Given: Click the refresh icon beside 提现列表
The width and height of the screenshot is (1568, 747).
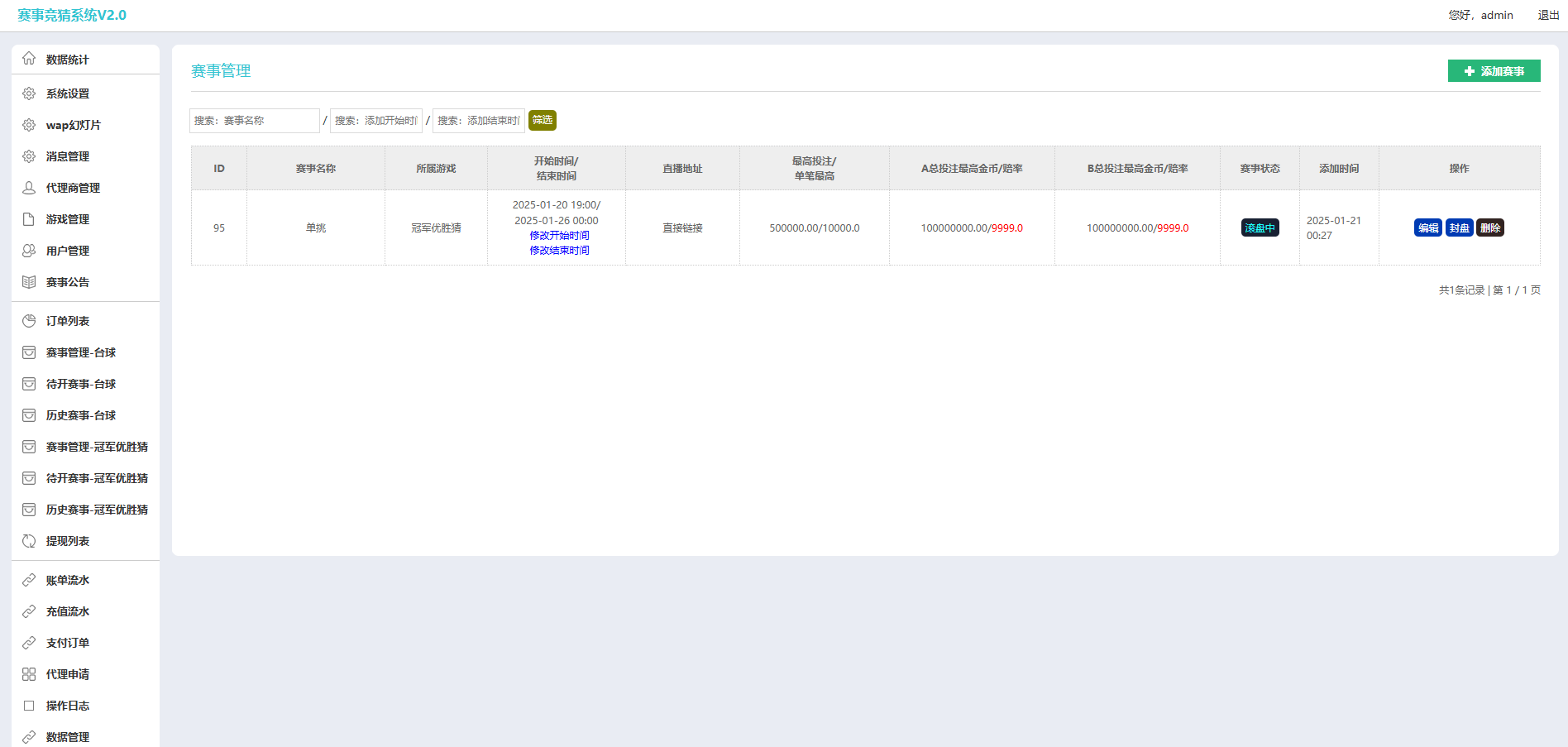Looking at the screenshot, I should coord(29,541).
